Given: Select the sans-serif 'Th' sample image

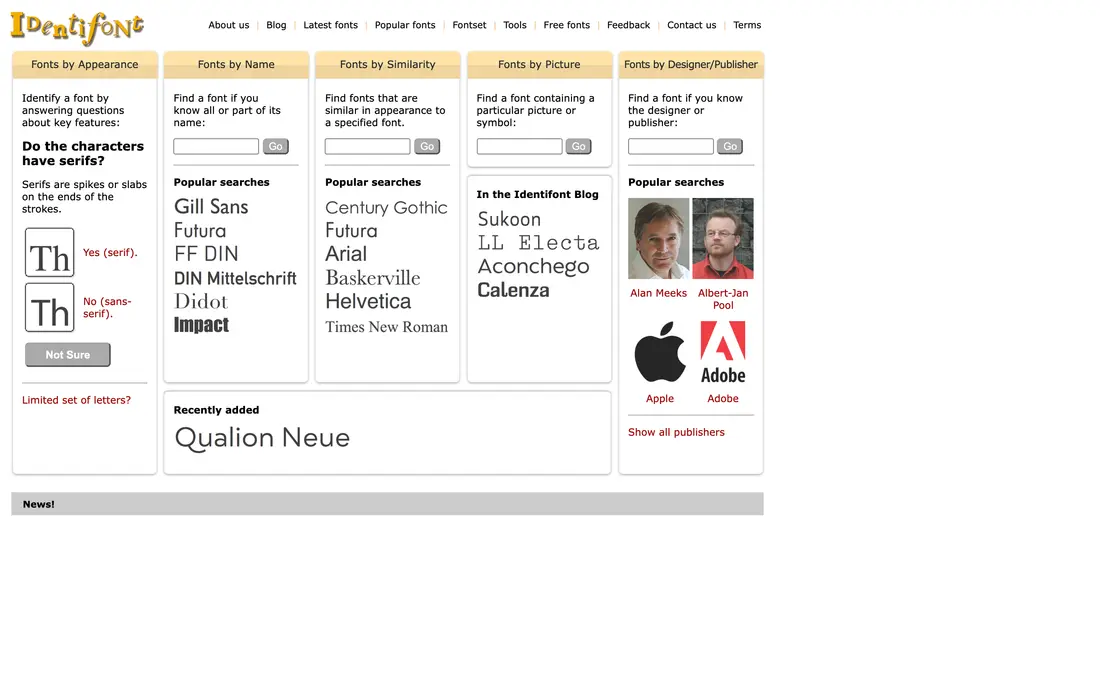Looking at the screenshot, I should (x=49, y=307).
